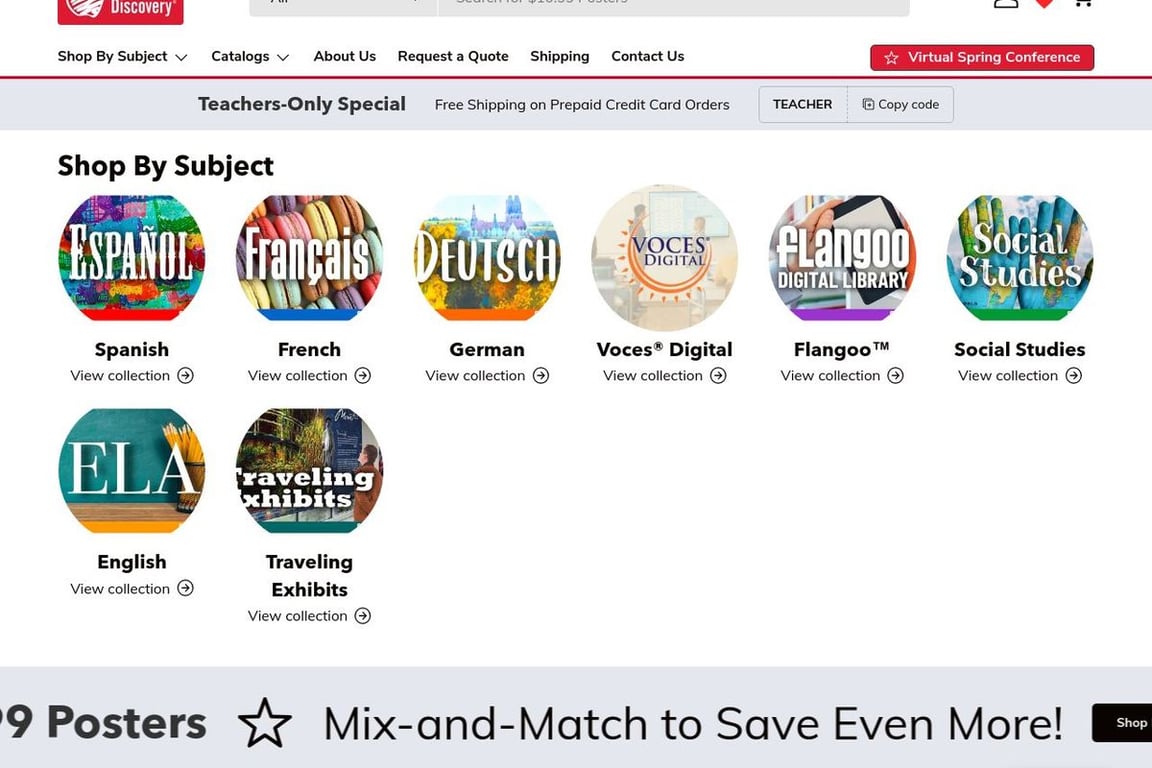This screenshot has height=768, width=1152.
Task: Open the Voces Digital thumbnail
Action: pyautogui.click(x=664, y=258)
